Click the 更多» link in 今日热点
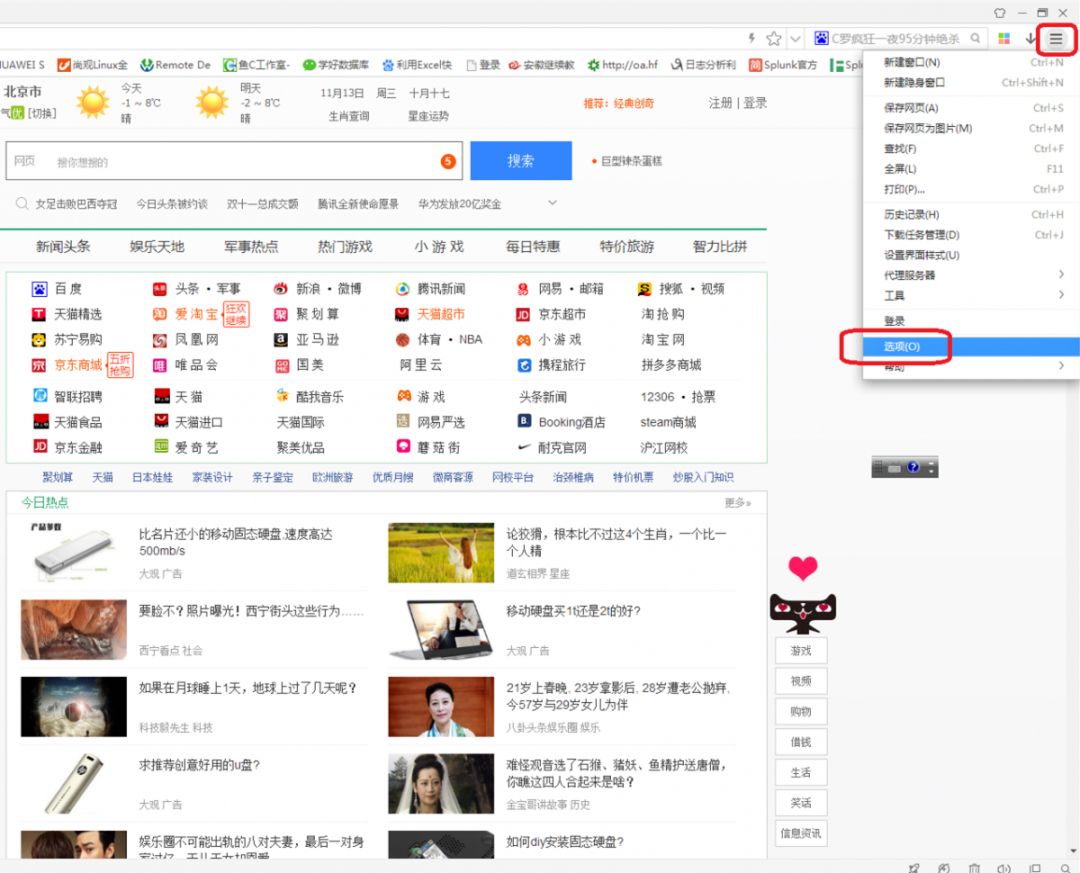1080x873 pixels. tap(738, 502)
